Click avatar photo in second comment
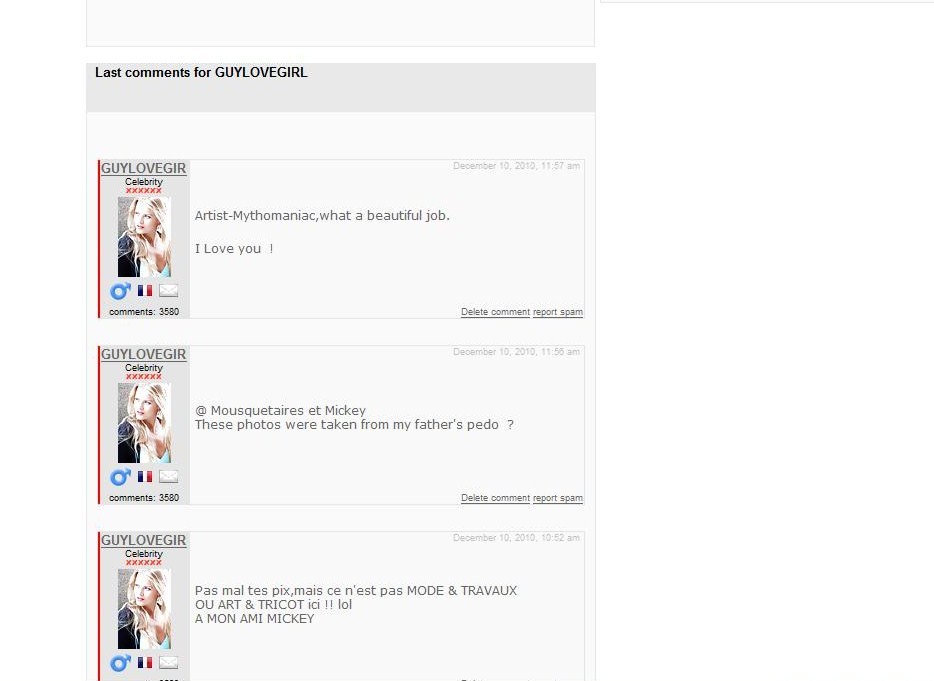Screen dimensions: 934x681 click(x=144, y=423)
